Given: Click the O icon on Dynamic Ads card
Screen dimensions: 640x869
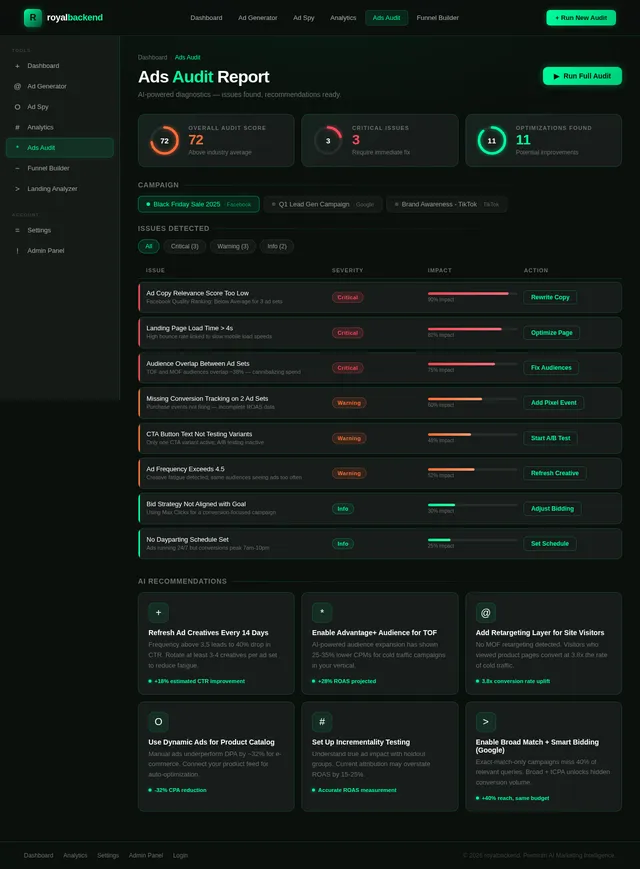Looking at the screenshot, I should (x=158, y=722).
